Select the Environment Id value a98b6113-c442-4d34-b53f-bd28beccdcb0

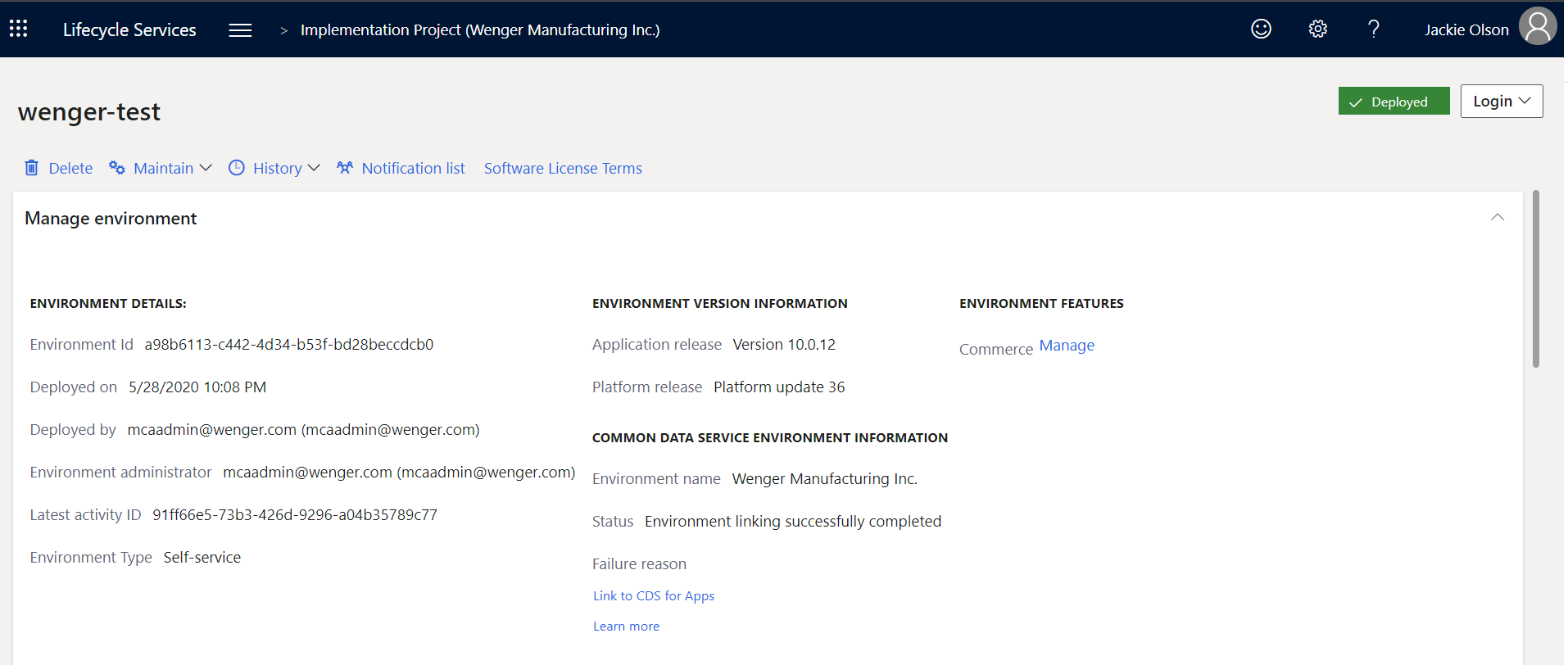[x=289, y=345]
